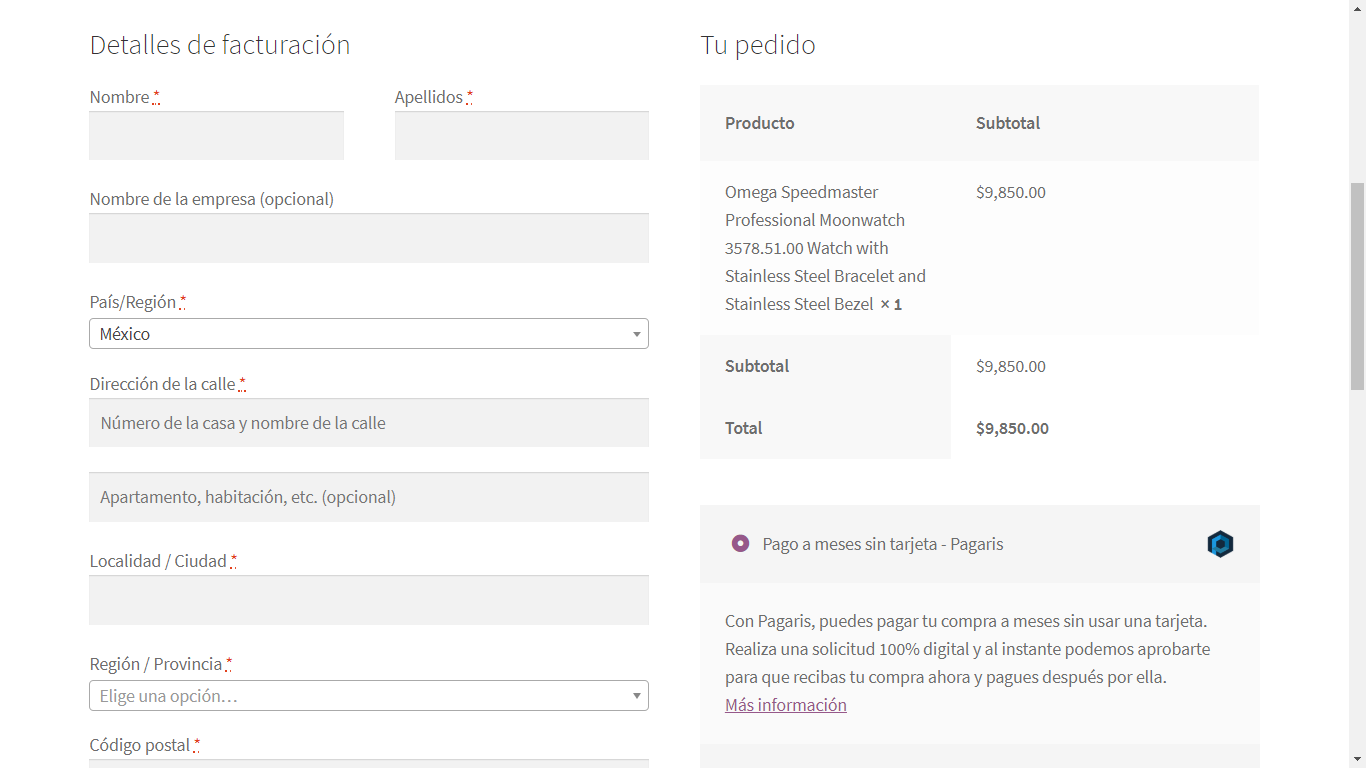Click the Pagaris payment description paragraph
The width and height of the screenshot is (1366, 768).
tap(968, 649)
